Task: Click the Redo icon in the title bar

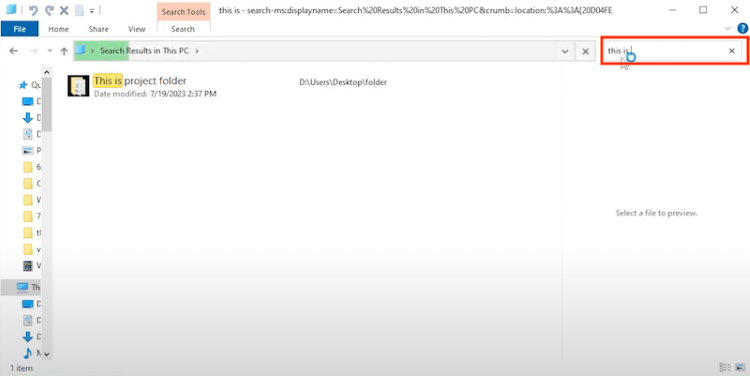Action: click(49, 10)
